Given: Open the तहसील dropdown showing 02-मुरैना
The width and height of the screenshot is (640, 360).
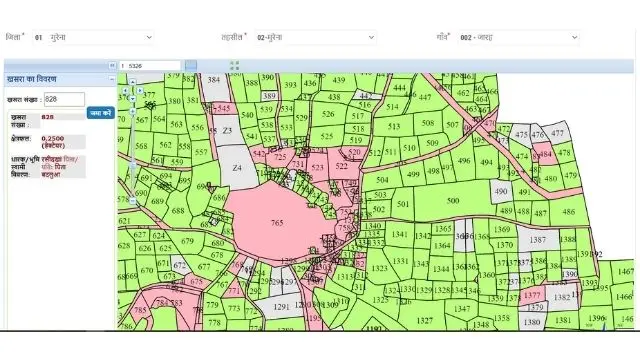Looking at the screenshot, I should click(x=315, y=37).
